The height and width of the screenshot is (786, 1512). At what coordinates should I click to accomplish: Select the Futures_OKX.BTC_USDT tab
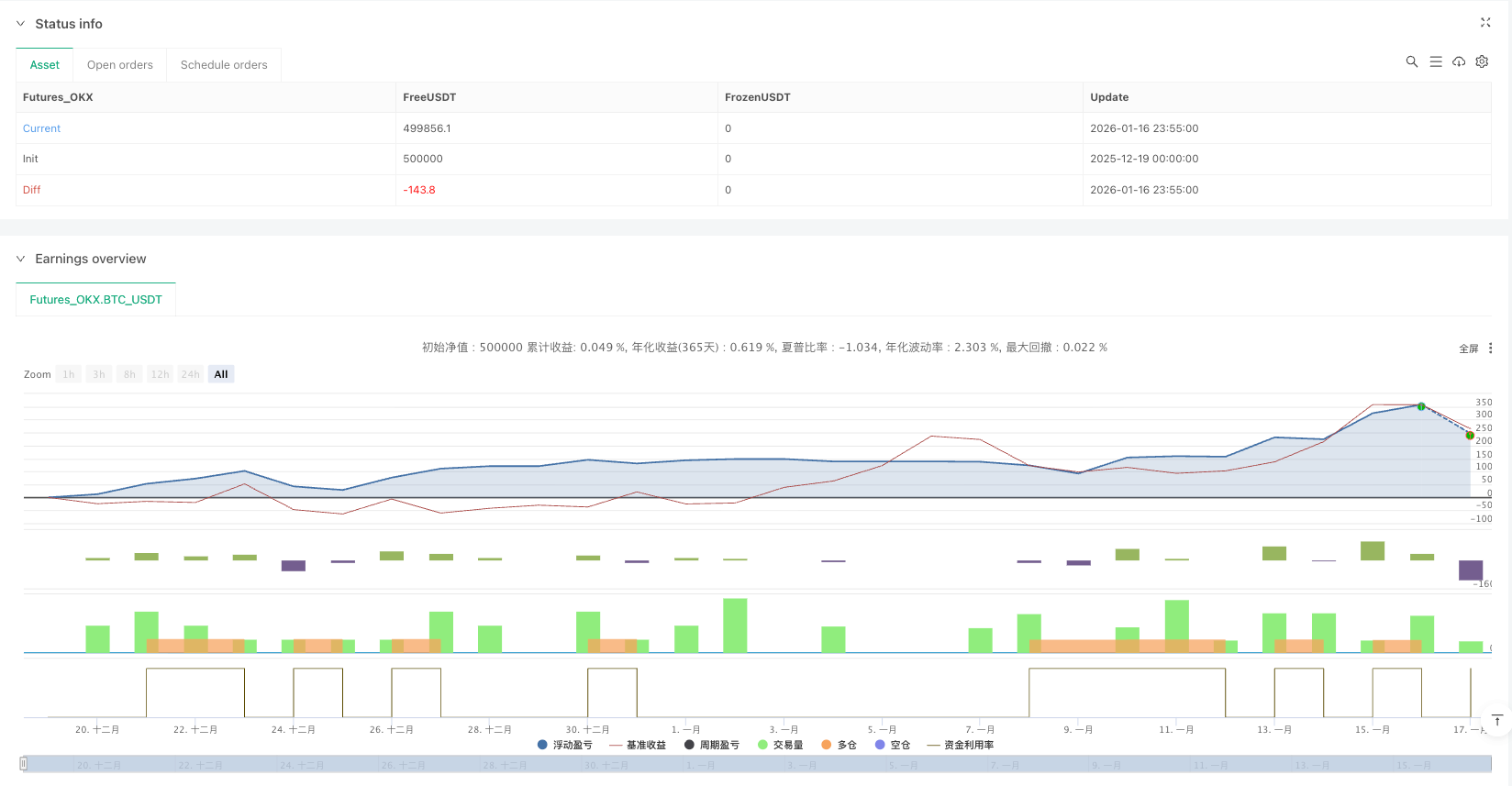coord(95,300)
